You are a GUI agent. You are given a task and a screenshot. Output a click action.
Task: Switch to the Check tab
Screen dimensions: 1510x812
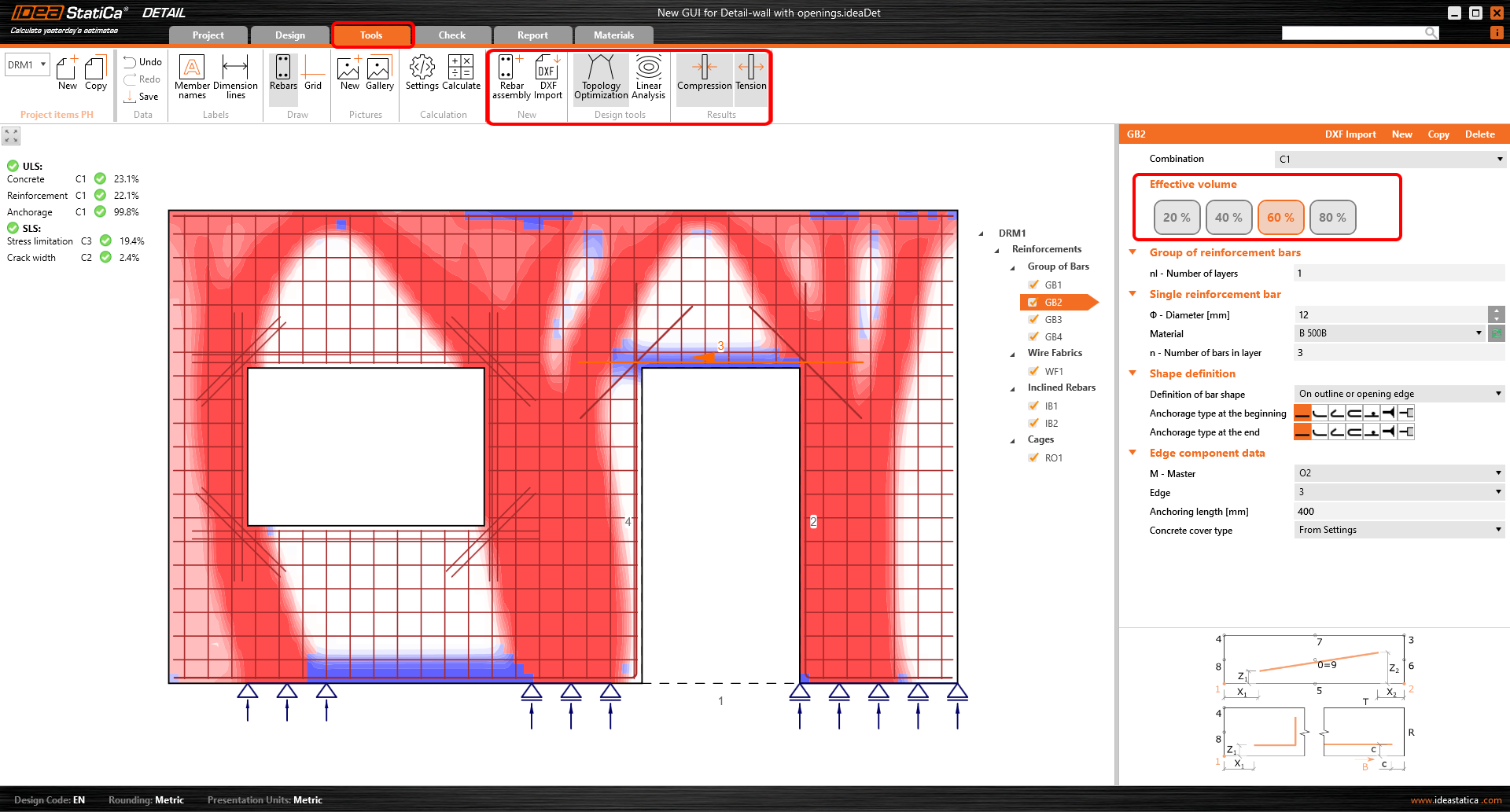coord(452,35)
